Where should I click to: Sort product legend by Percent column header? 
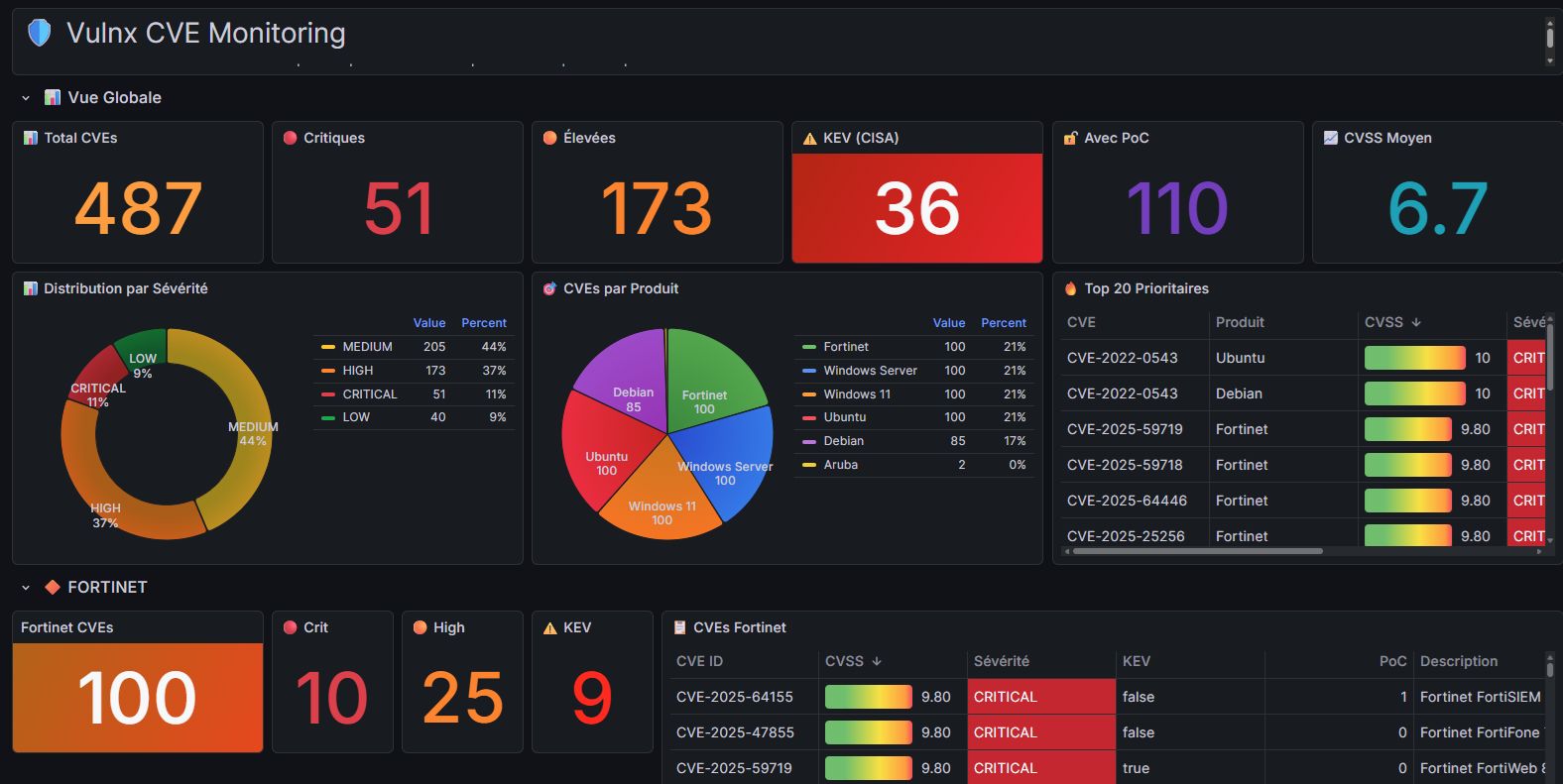(x=1004, y=323)
